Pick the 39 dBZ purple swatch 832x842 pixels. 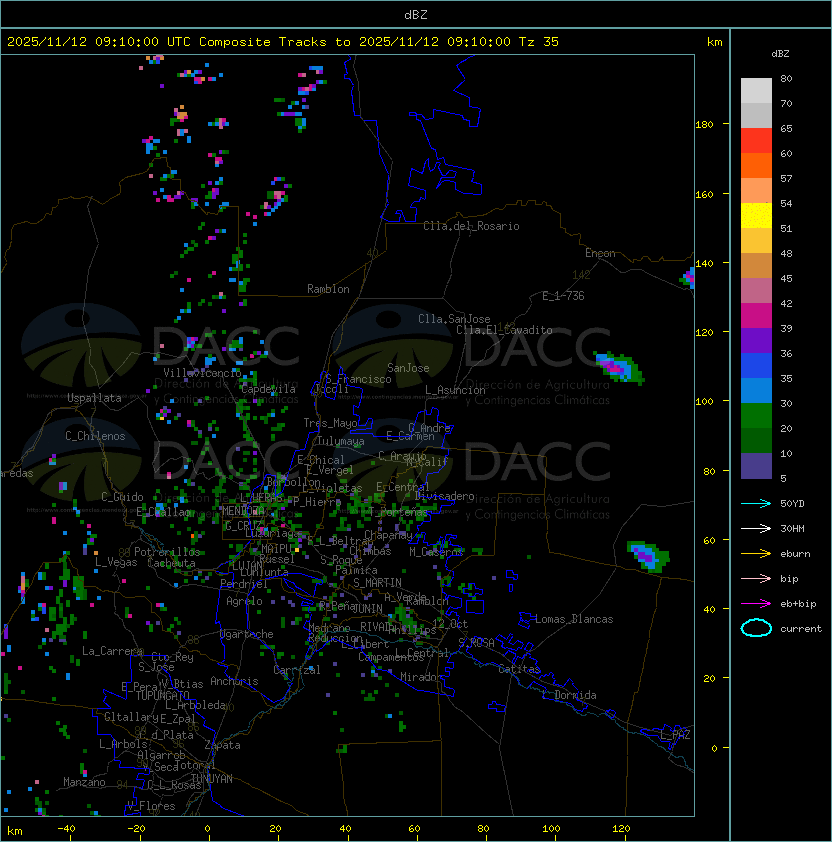coord(756,341)
